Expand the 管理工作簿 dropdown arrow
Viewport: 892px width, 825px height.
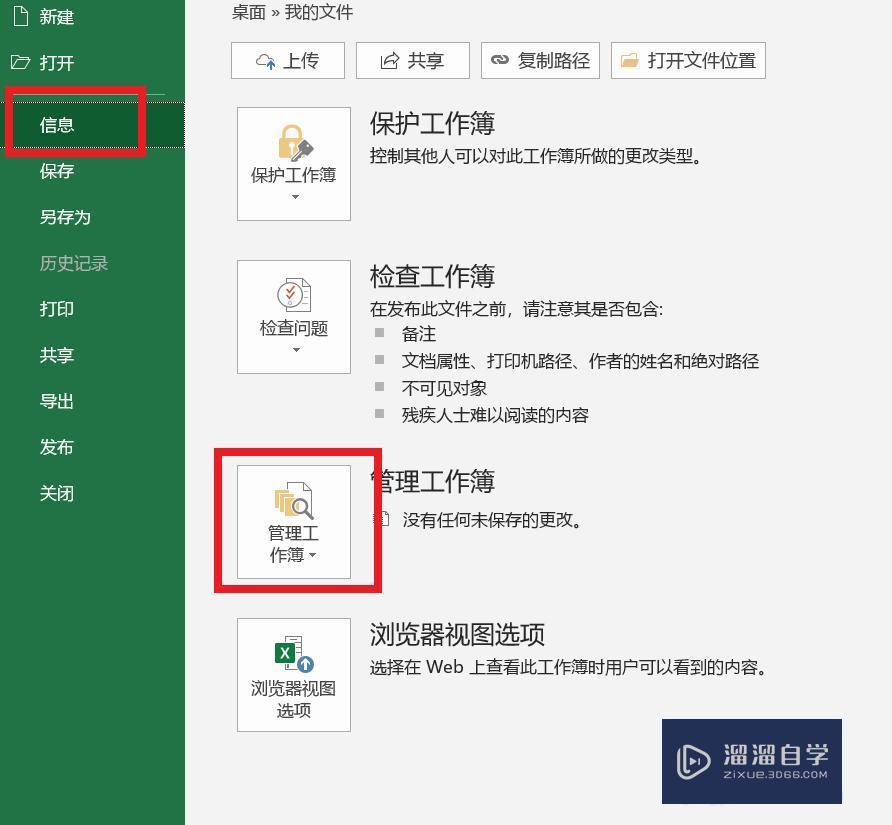tap(312, 555)
